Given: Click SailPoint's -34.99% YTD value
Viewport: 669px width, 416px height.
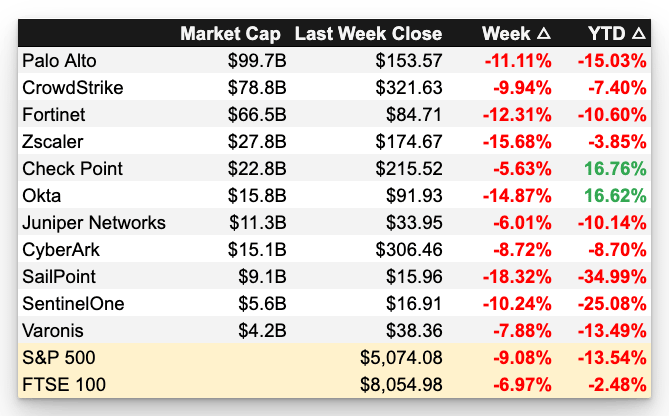Looking at the screenshot, I should click(x=612, y=277).
